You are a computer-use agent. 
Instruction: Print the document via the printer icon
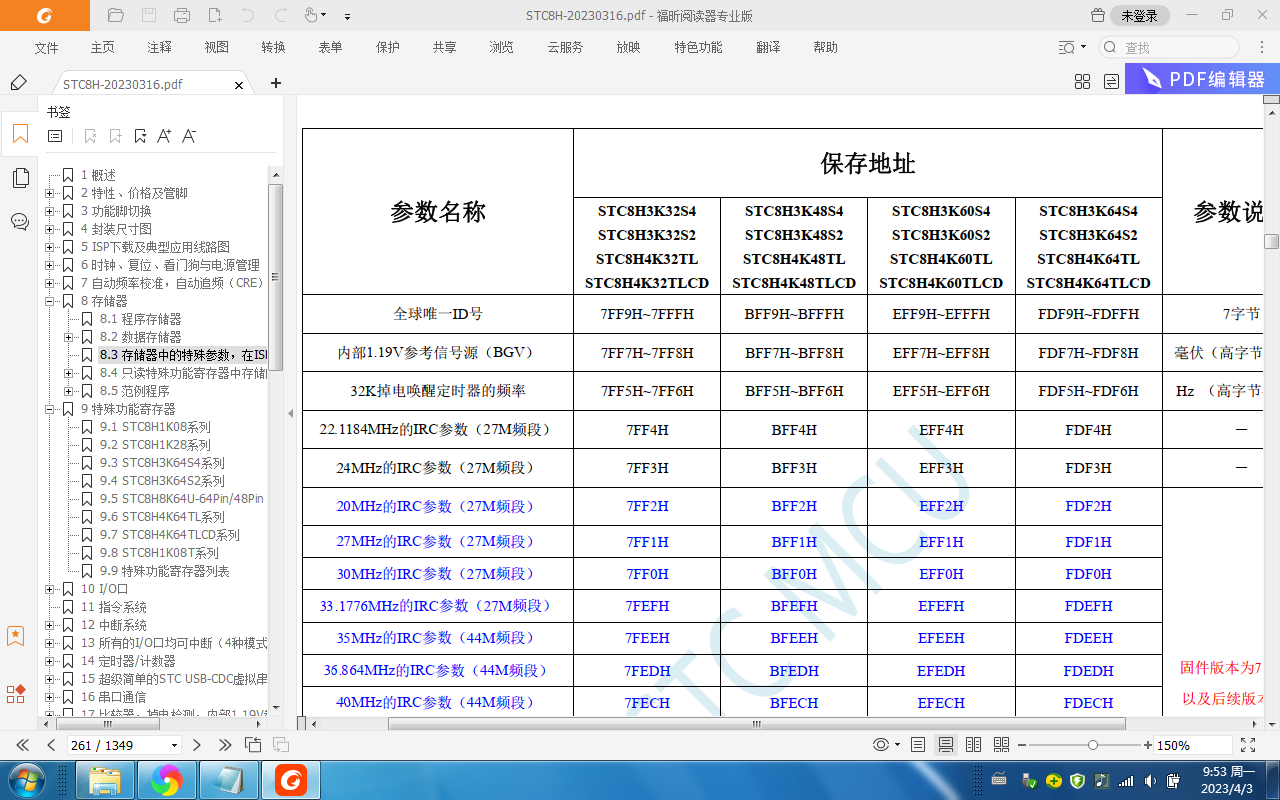coord(181,15)
